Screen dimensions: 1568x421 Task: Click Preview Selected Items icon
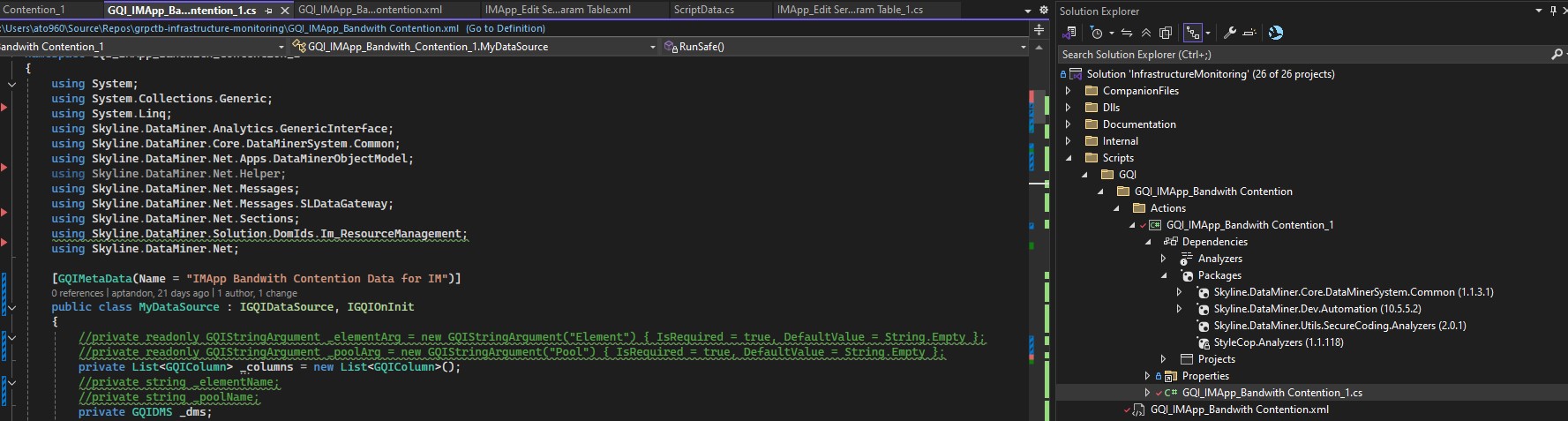tap(1249, 33)
